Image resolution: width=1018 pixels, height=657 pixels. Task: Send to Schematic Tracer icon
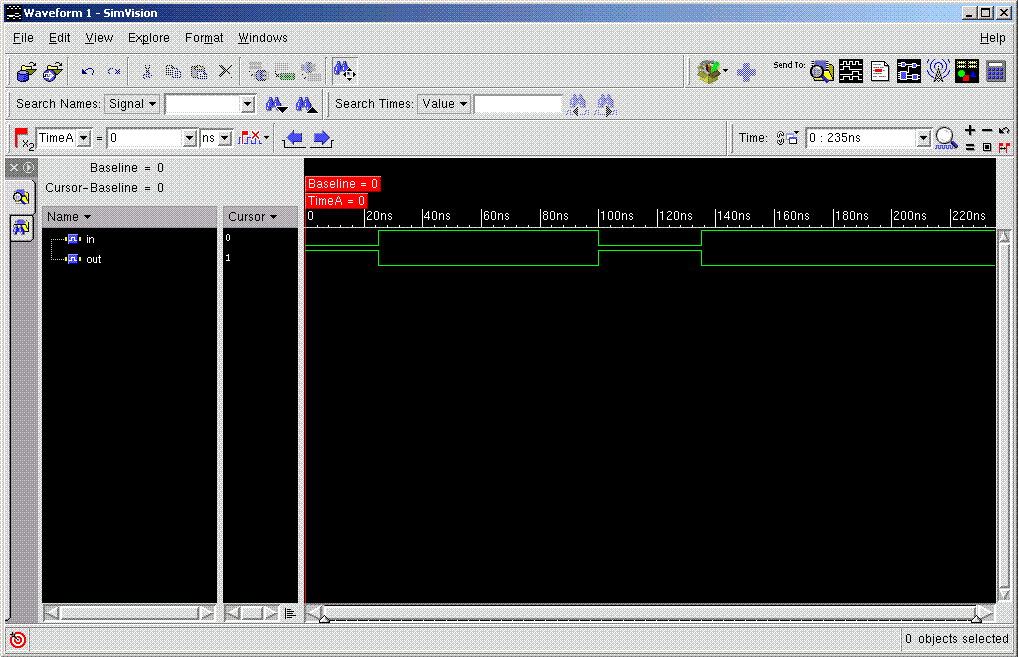908,71
